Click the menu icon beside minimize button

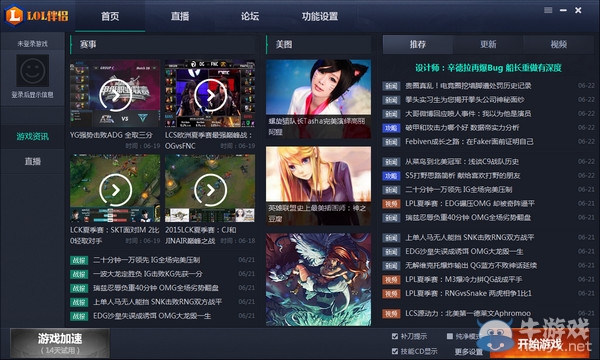(x=548, y=10)
